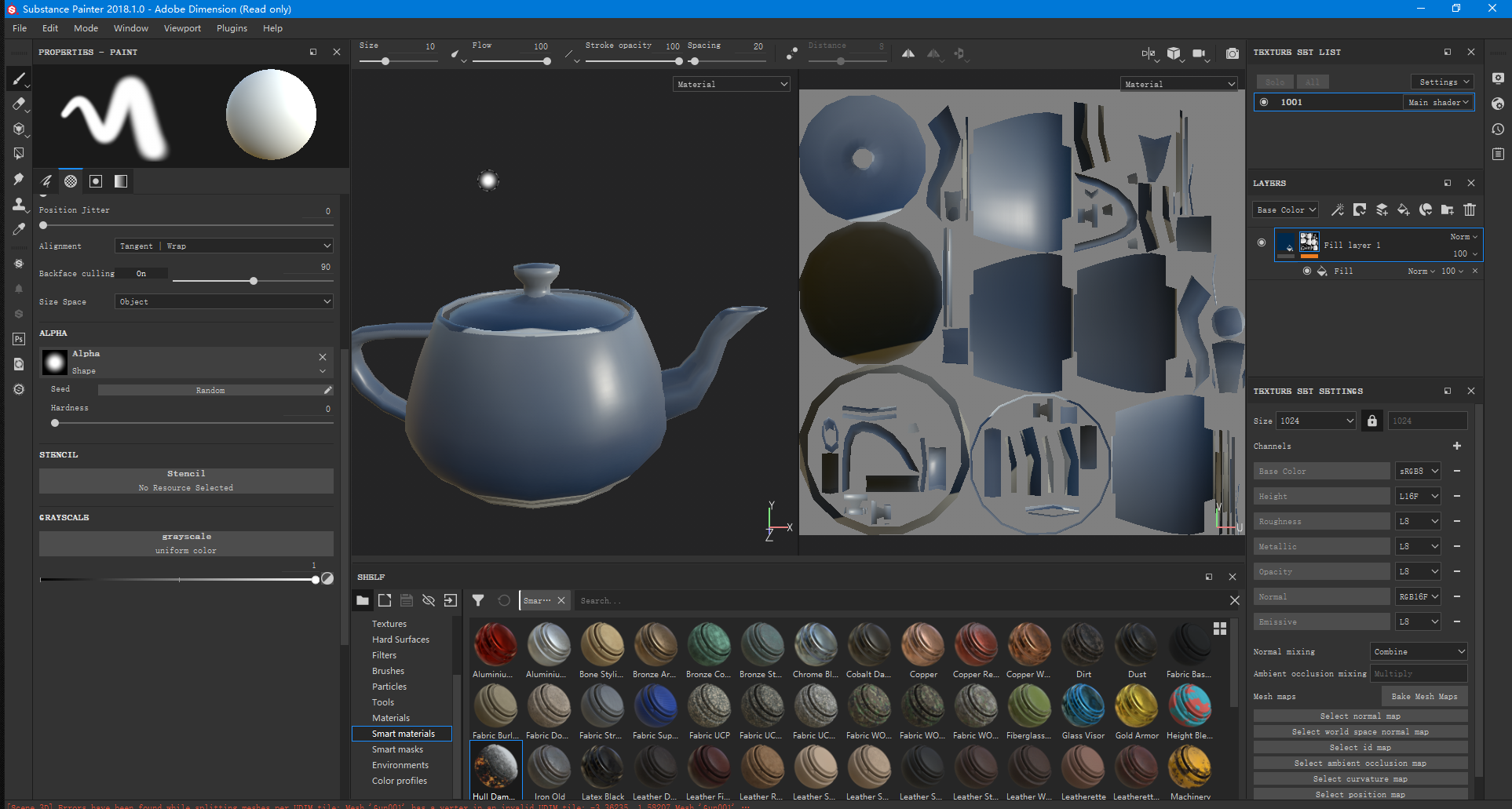Open the Edit menu
This screenshot has height=809, width=1512.
50,28
